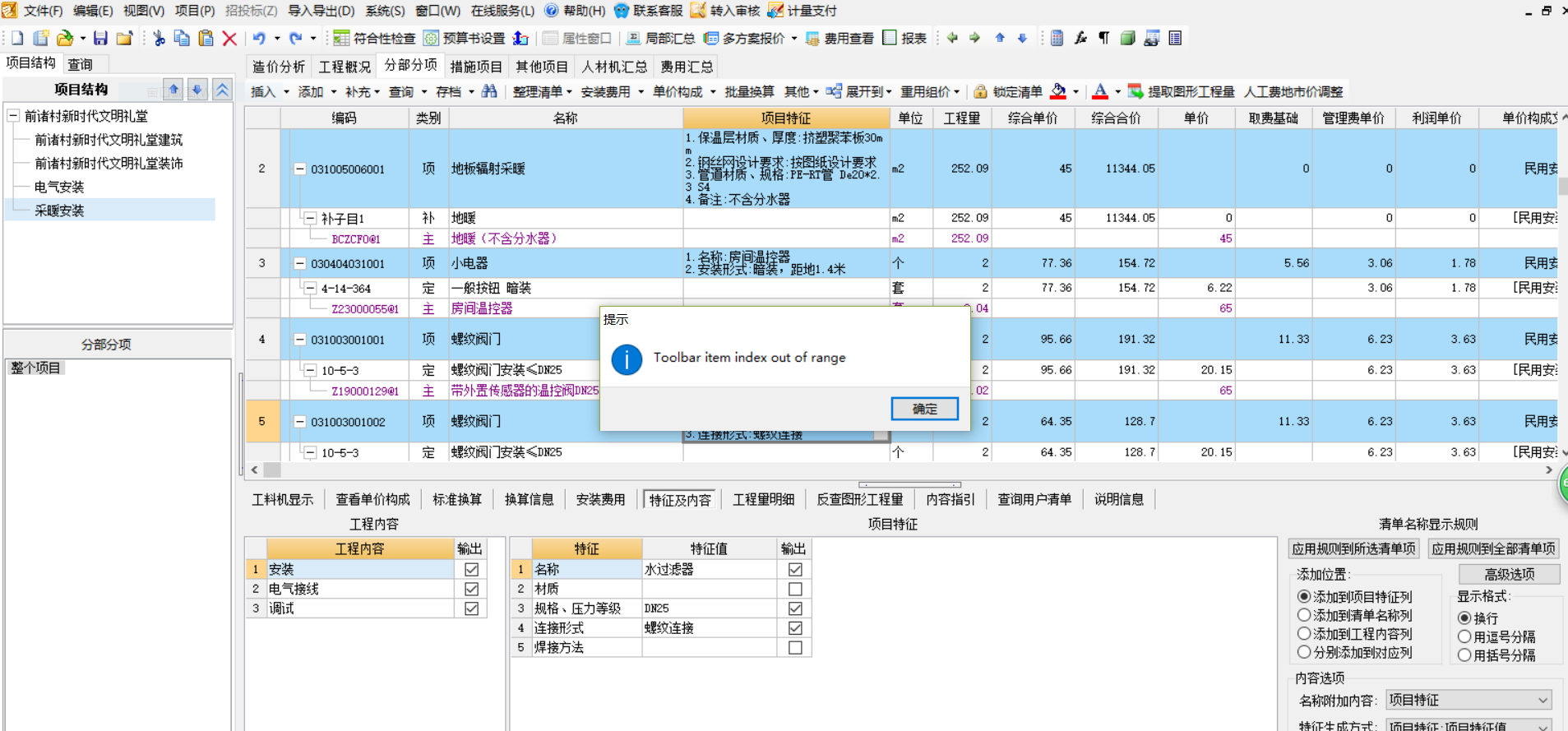
Task: Open 重用组价 dropdown
Action: [x=957, y=92]
